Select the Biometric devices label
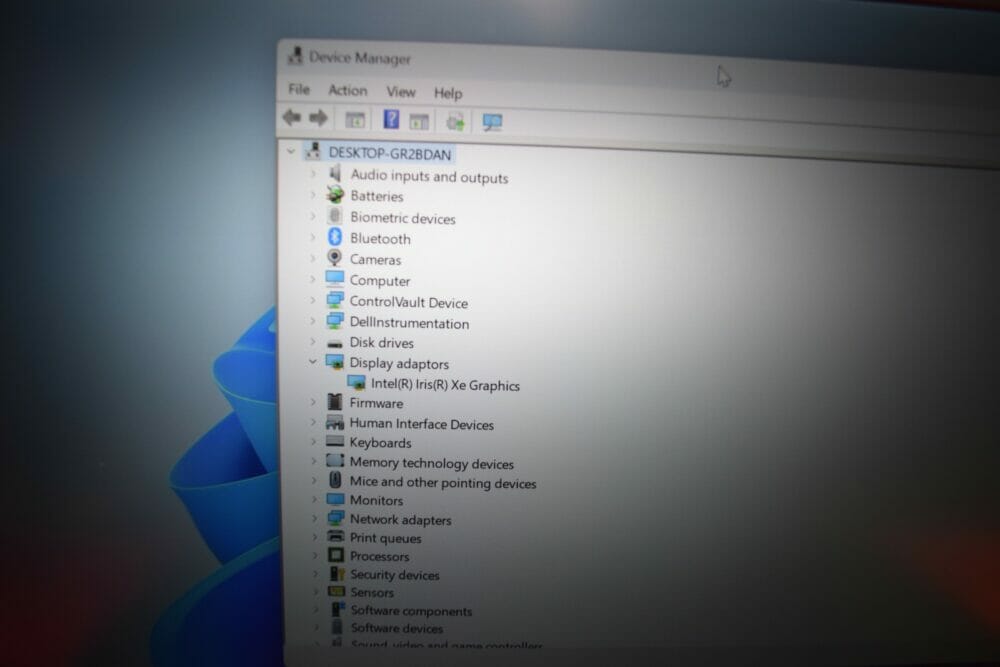 pyautogui.click(x=403, y=218)
